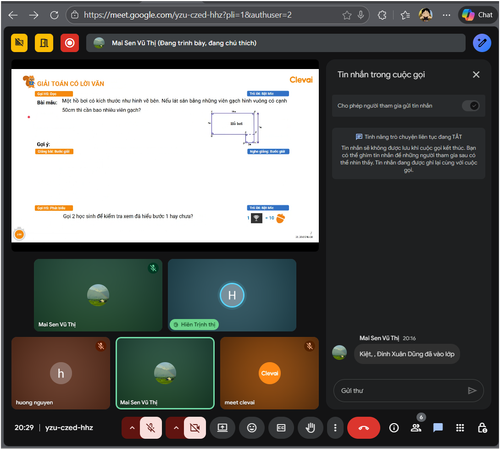
Task: Click blue annotation pen button
Action: coord(482,43)
